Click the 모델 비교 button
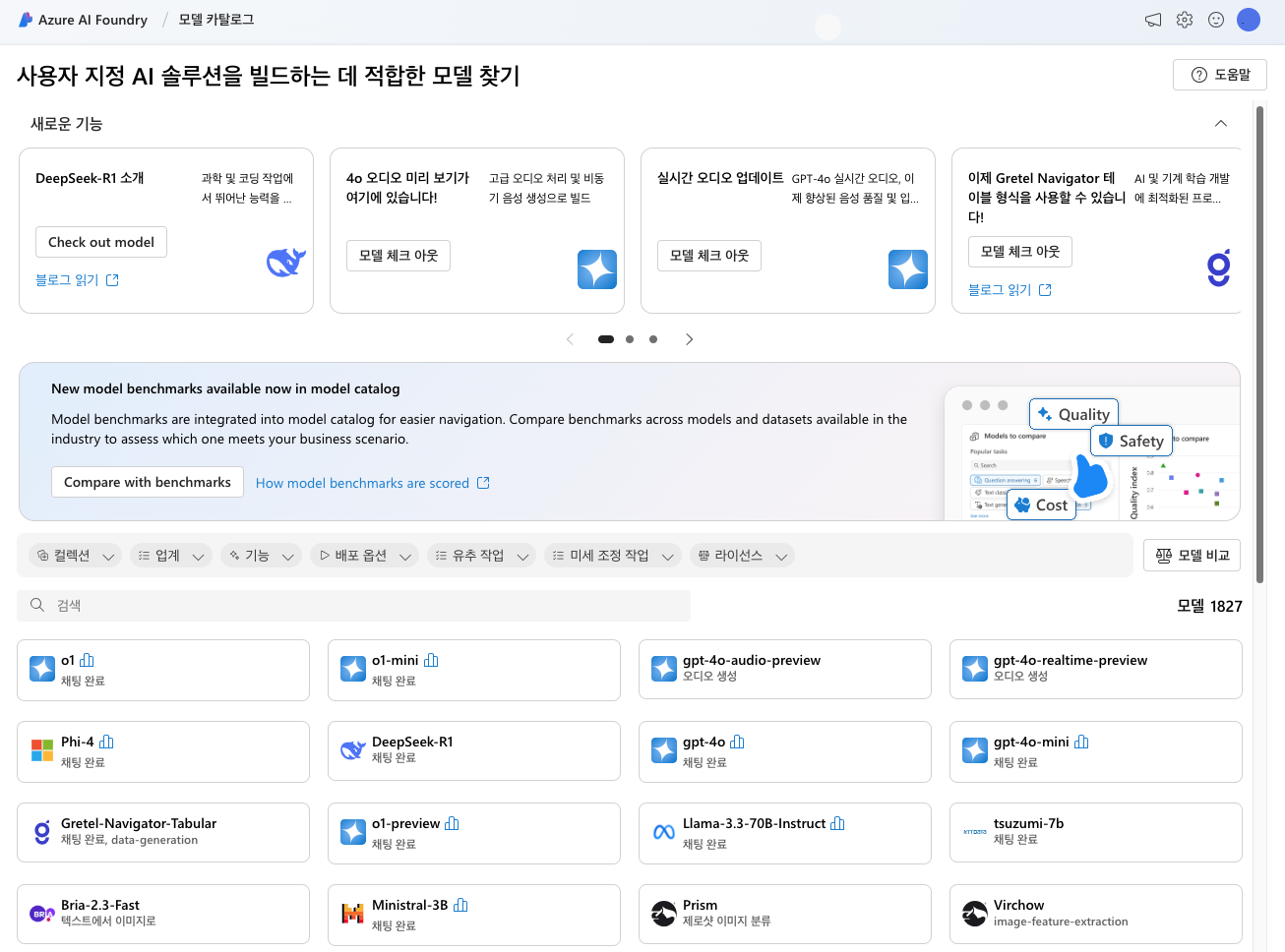1285x952 pixels. pyautogui.click(x=1192, y=556)
